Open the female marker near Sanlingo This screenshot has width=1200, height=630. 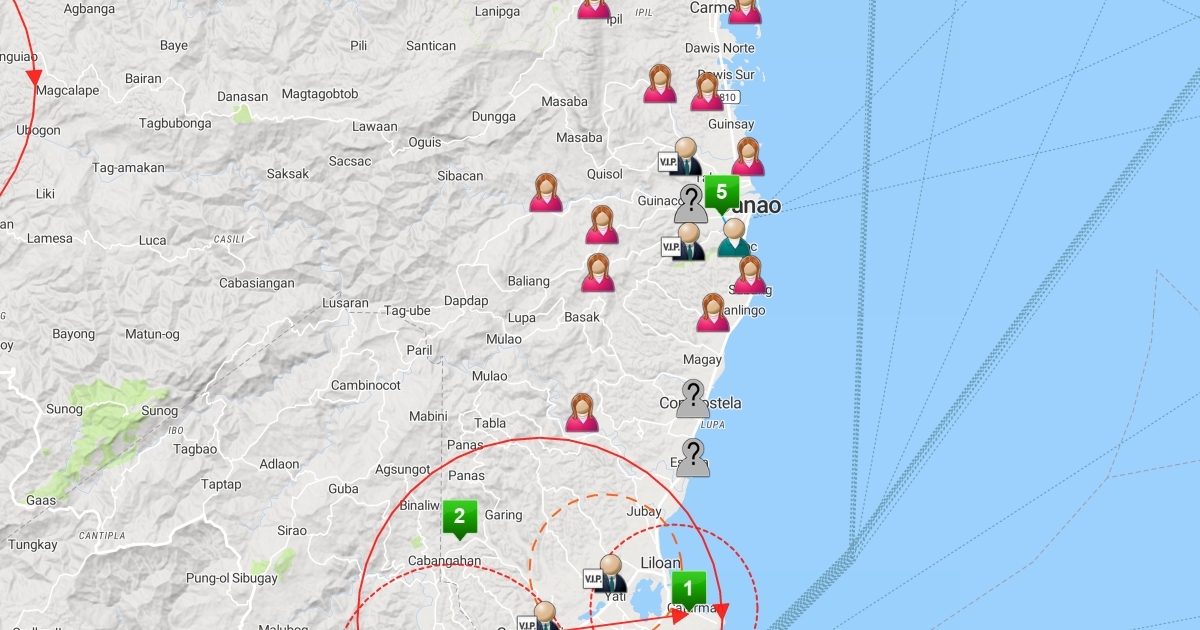(x=712, y=313)
